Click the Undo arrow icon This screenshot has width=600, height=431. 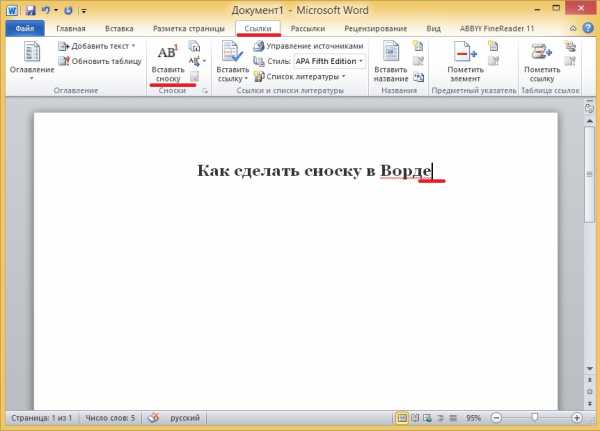[x=46, y=10]
